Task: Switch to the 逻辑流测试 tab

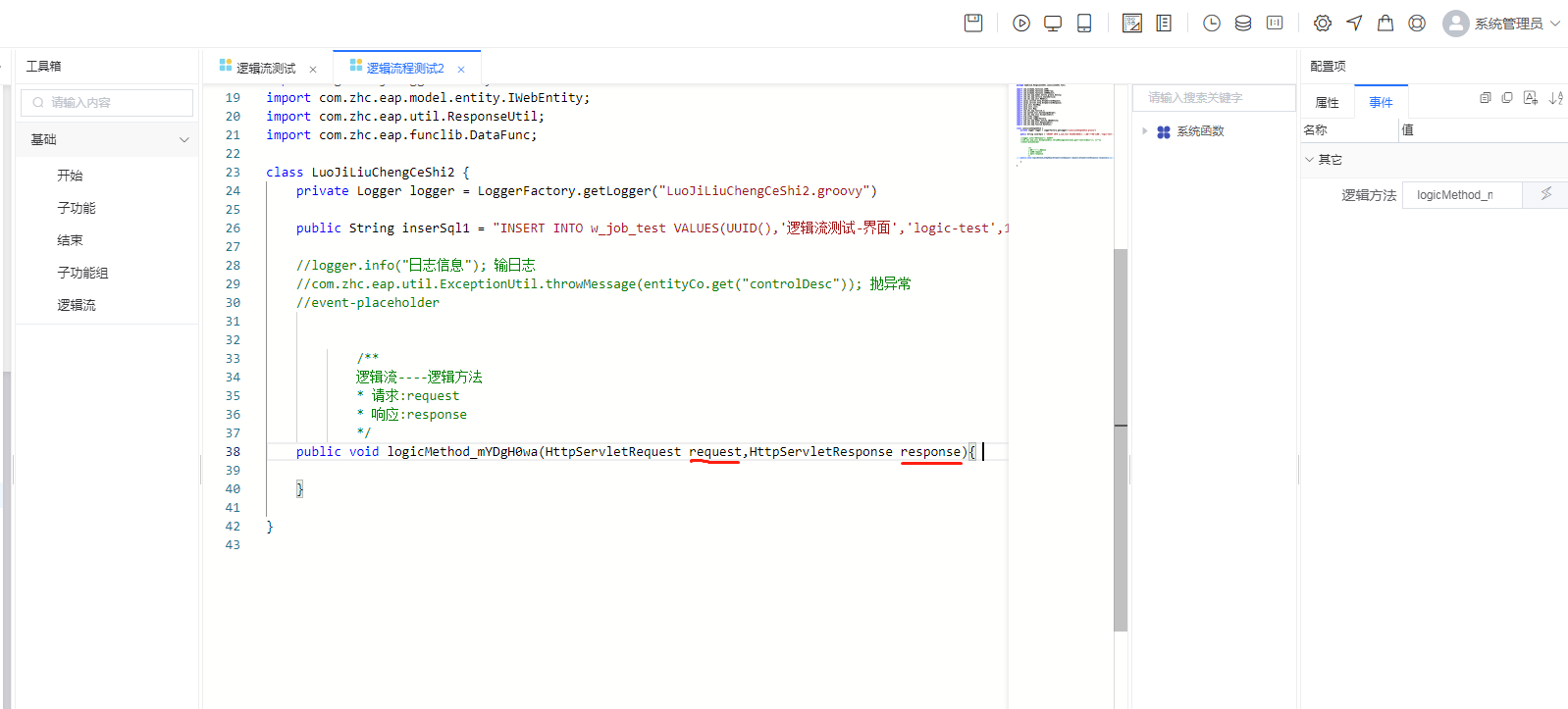Action: pyautogui.click(x=265, y=69)
